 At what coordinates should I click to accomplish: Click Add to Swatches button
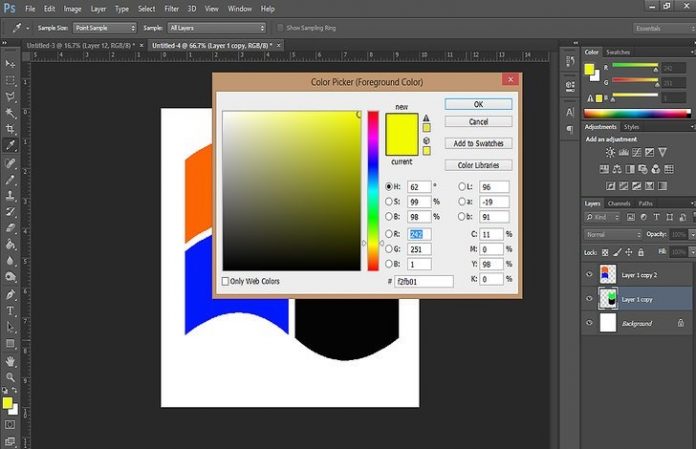(x=478, y=144)
